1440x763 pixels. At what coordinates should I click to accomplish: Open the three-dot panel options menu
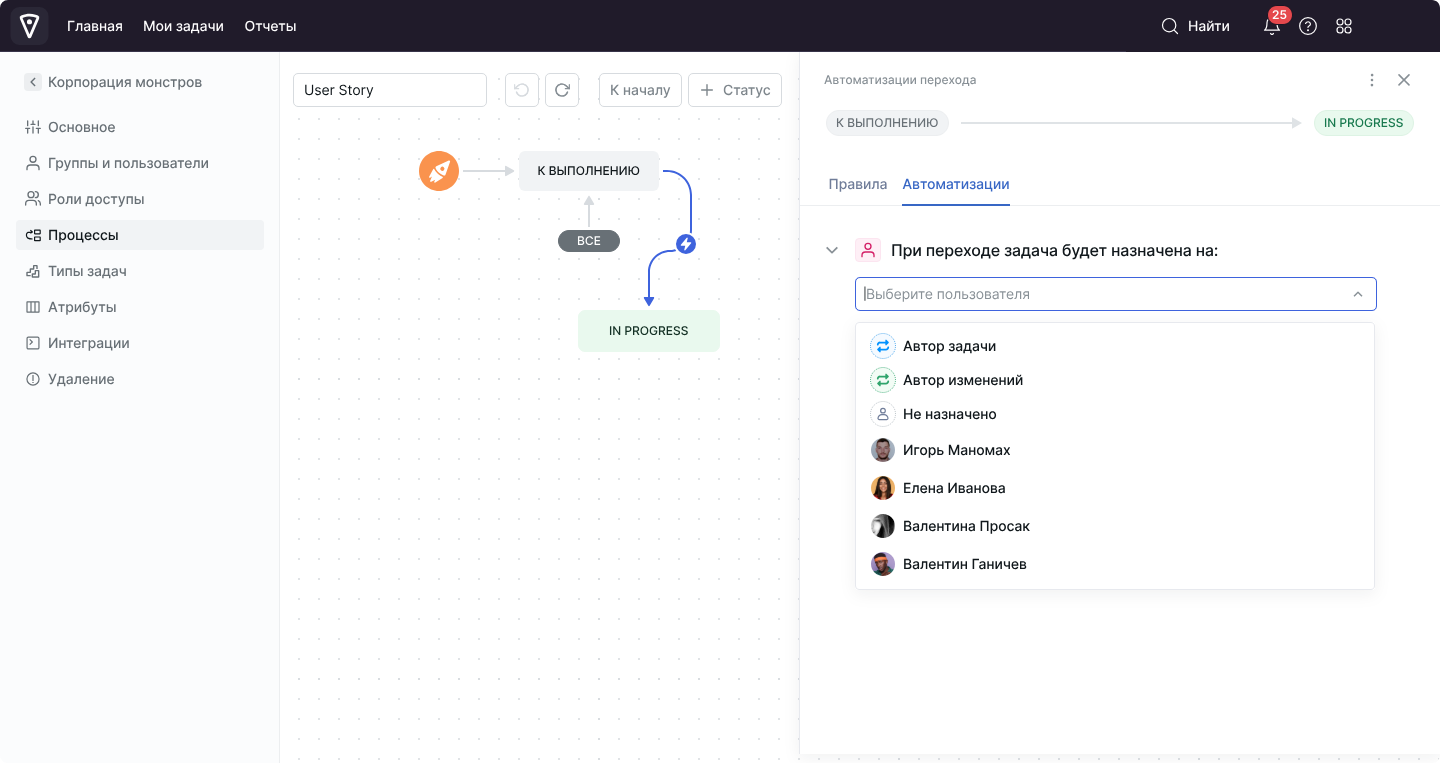pyautogui.click(x=1372, y=80)
